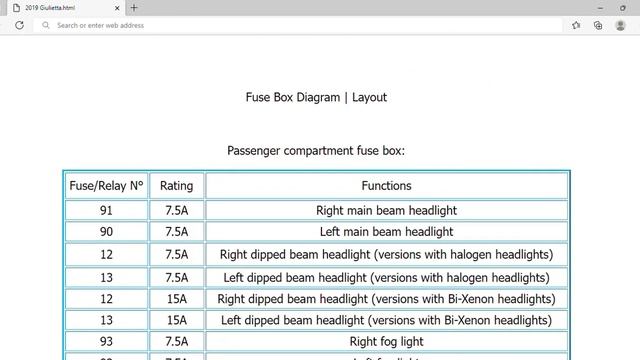640x360 pixels.
Task: Select Left dipped beam halogen headlights cell
Action: [x=387, y=278]
